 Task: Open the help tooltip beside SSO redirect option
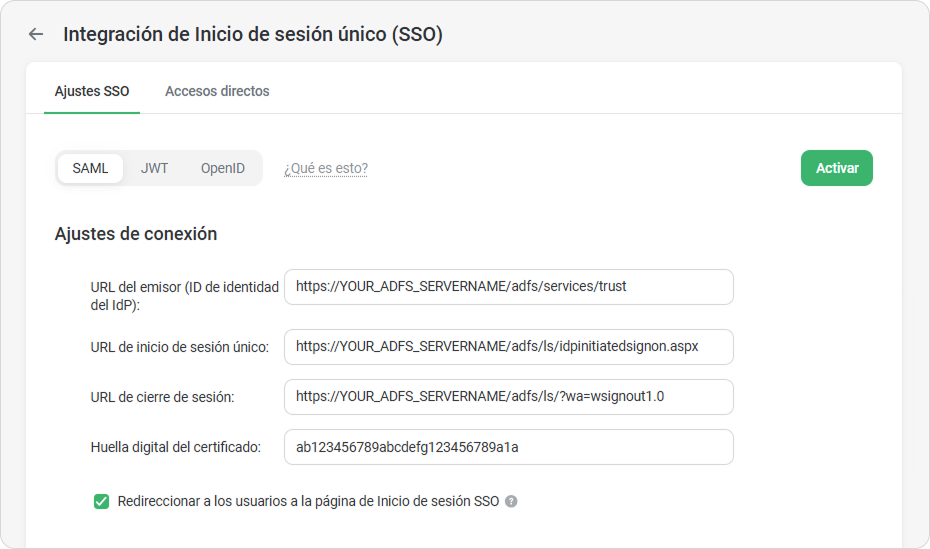[x=511, y=502]
